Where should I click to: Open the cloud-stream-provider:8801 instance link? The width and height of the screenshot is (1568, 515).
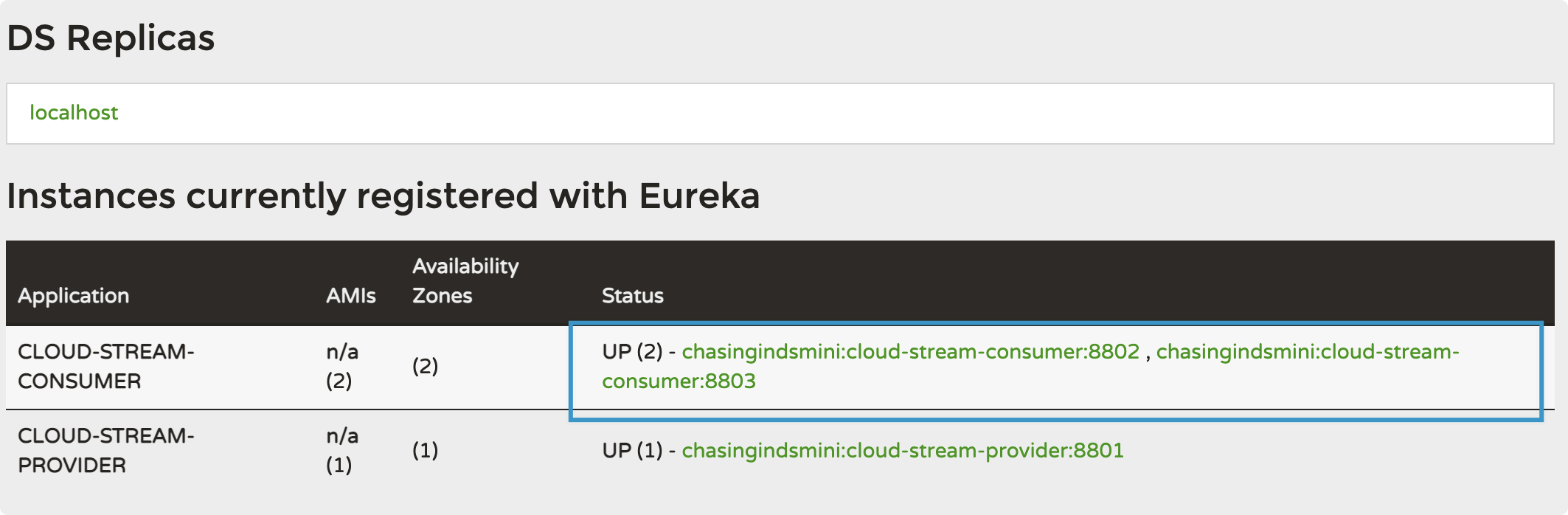[902, 451]
